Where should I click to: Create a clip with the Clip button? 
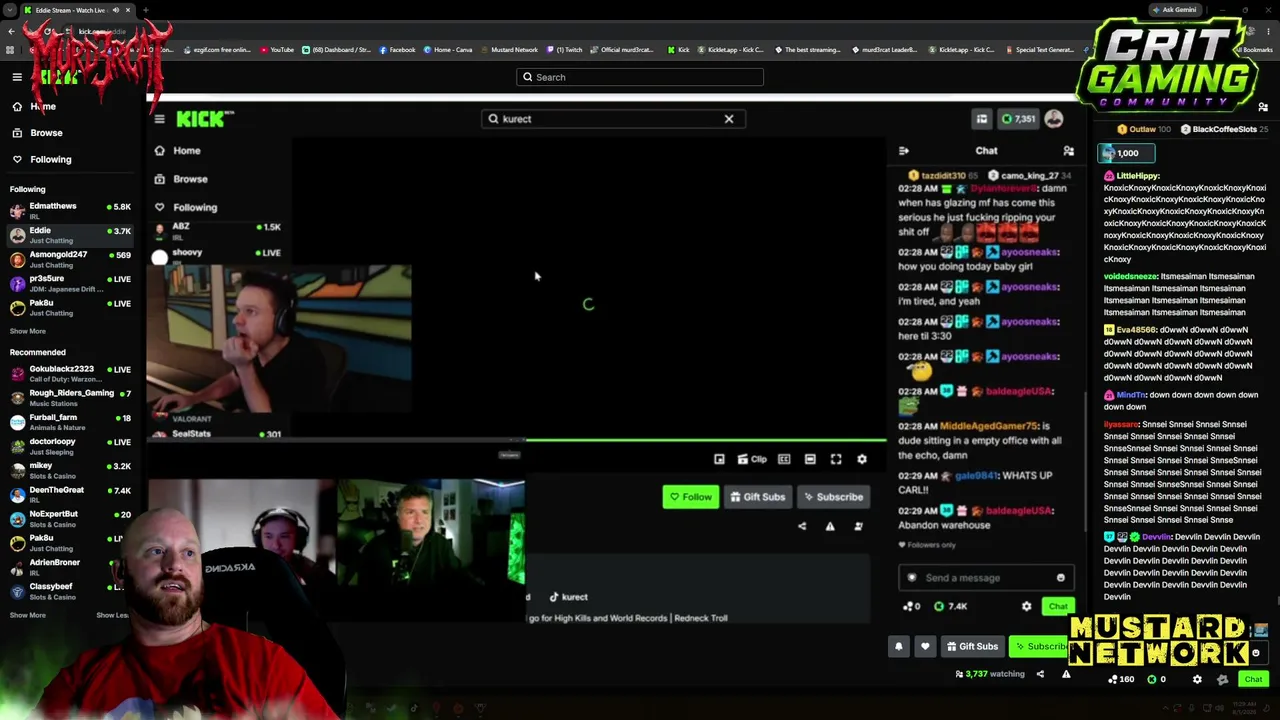752,459
